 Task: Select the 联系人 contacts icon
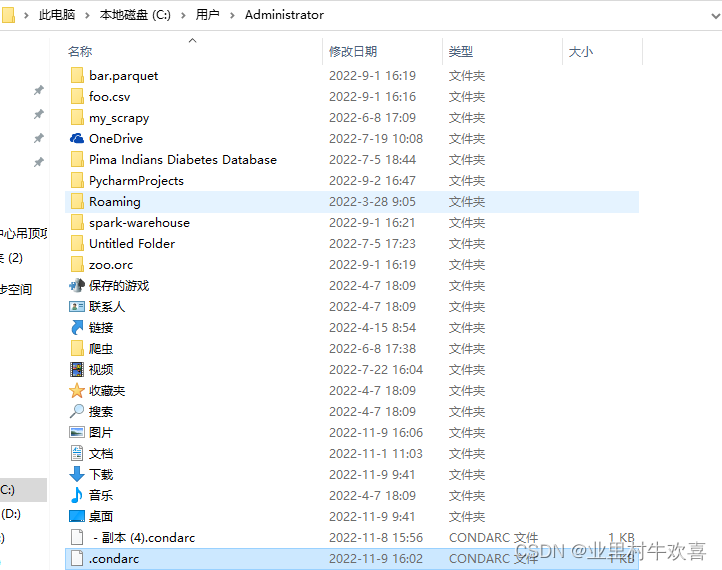pos(77,307)
